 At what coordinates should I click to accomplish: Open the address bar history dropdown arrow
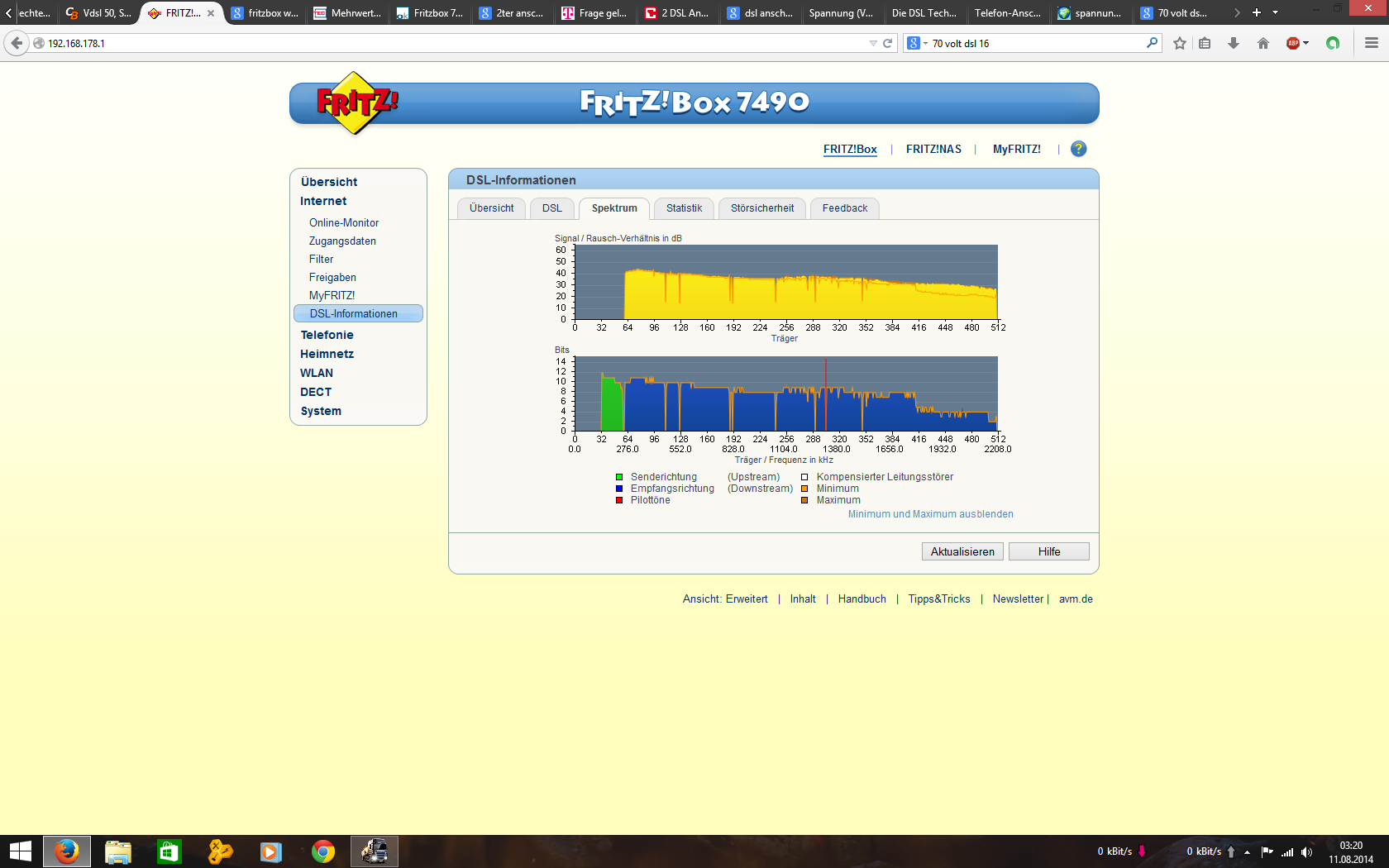[873, 43]
